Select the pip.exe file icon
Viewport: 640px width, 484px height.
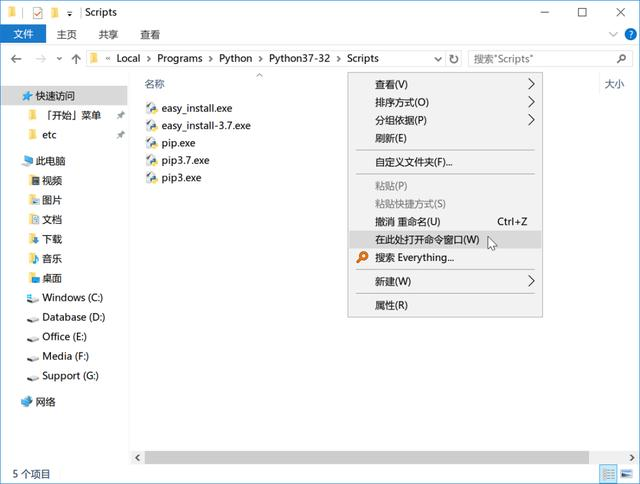point(151,143)
